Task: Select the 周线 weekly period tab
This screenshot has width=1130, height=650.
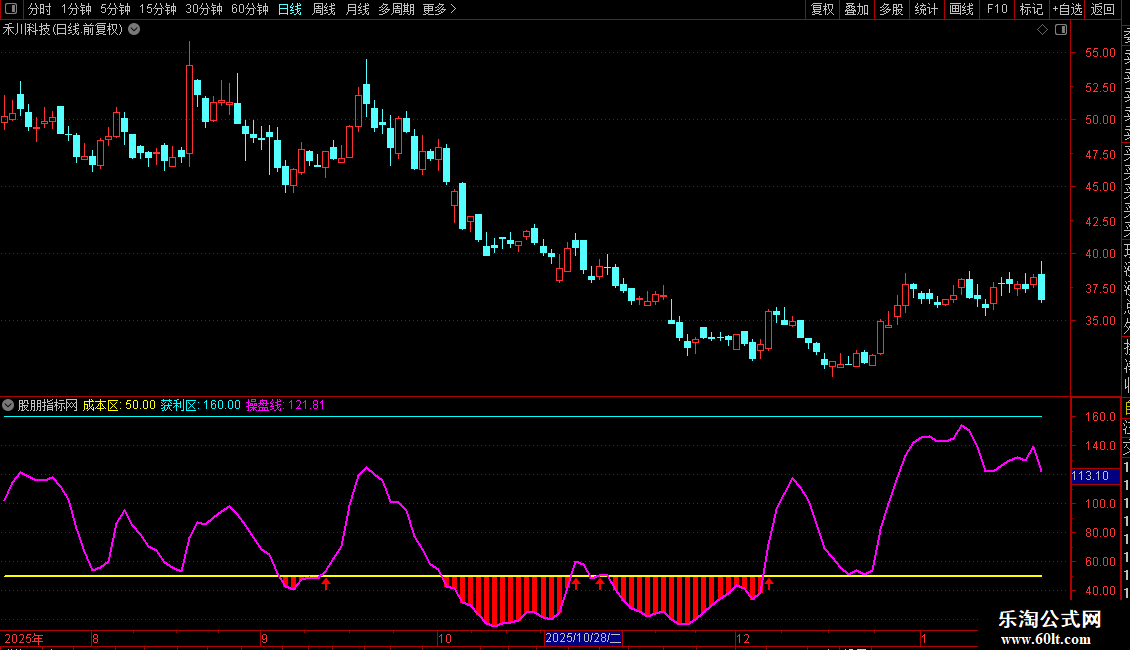Action: [x=324, y=9]
